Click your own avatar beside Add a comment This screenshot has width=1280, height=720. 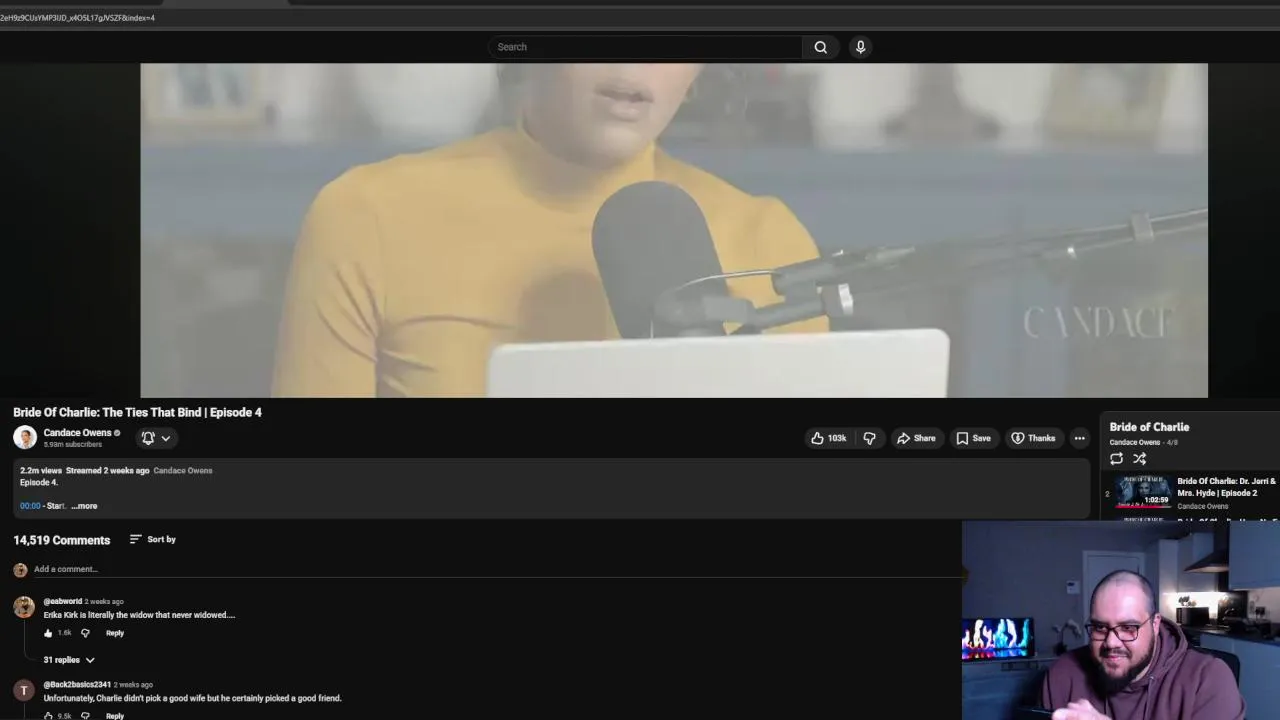pos(20,570)
